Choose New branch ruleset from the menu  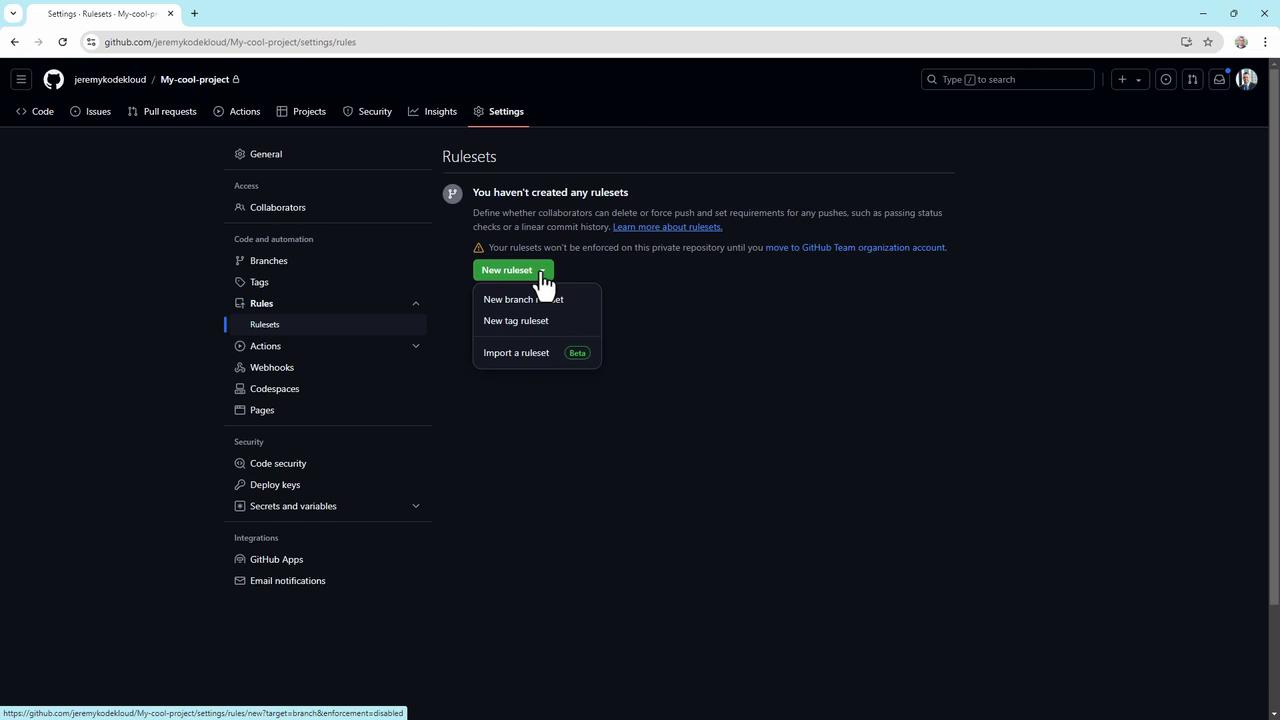(x=537, y=300)
